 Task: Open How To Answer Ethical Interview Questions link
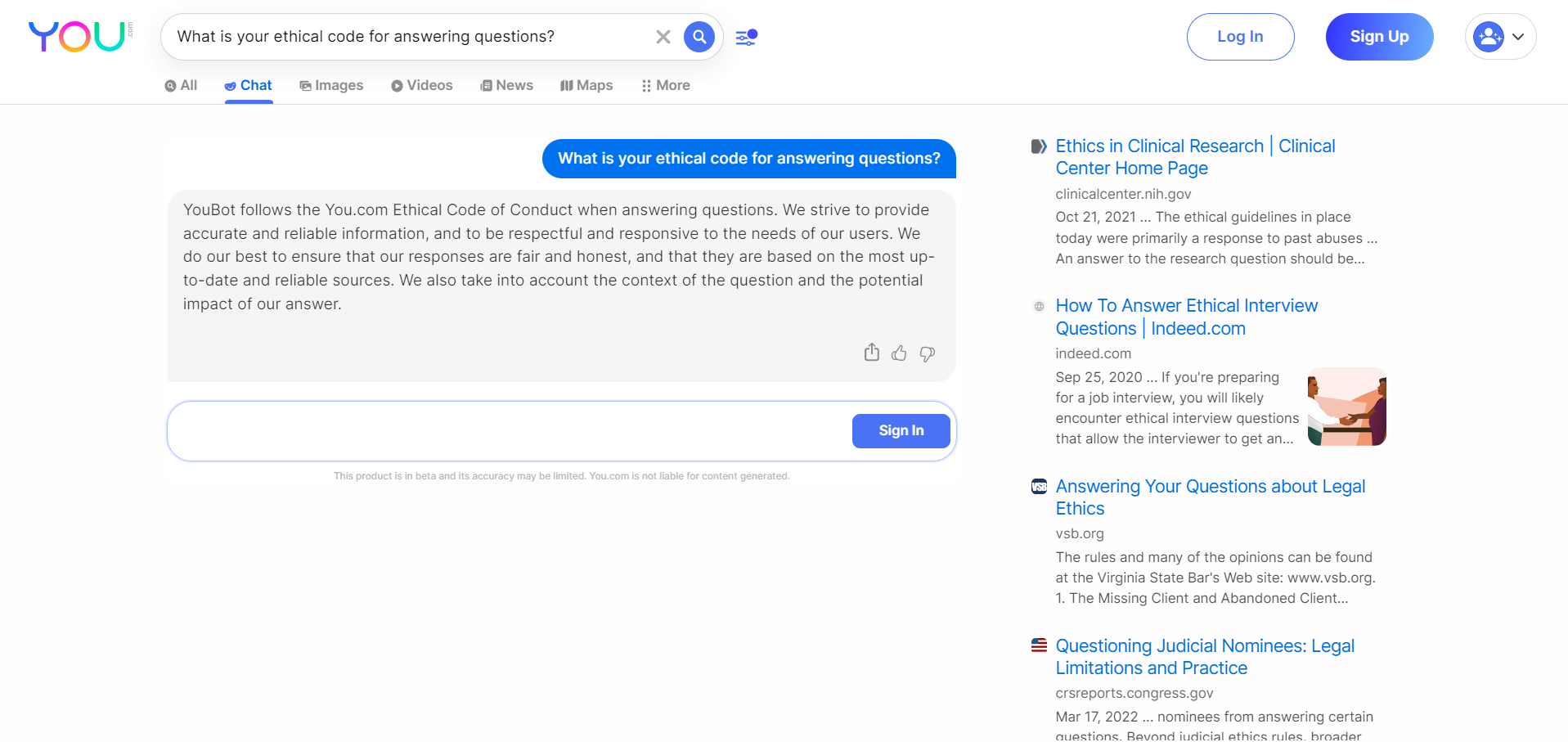coord(1186,317)
